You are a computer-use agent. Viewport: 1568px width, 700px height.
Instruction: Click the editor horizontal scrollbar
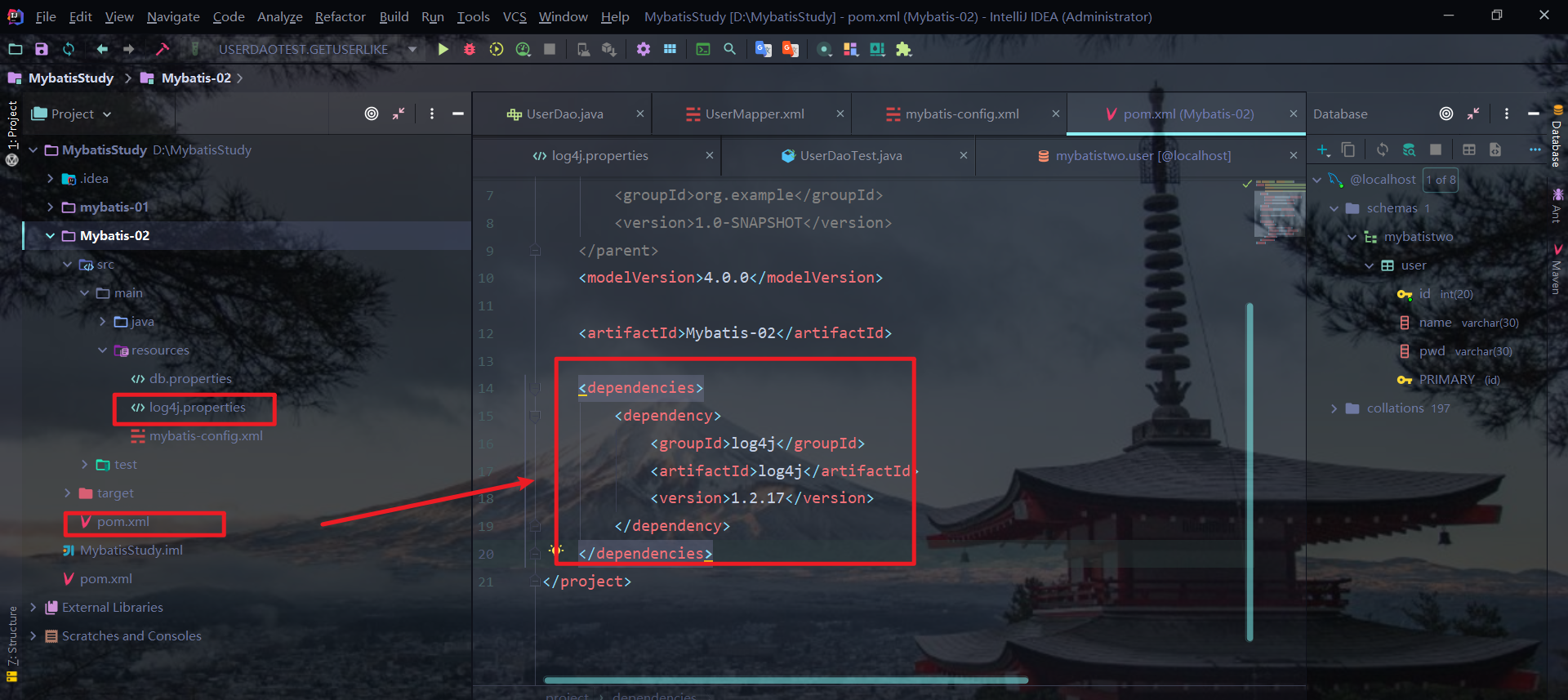pos(786,680)
